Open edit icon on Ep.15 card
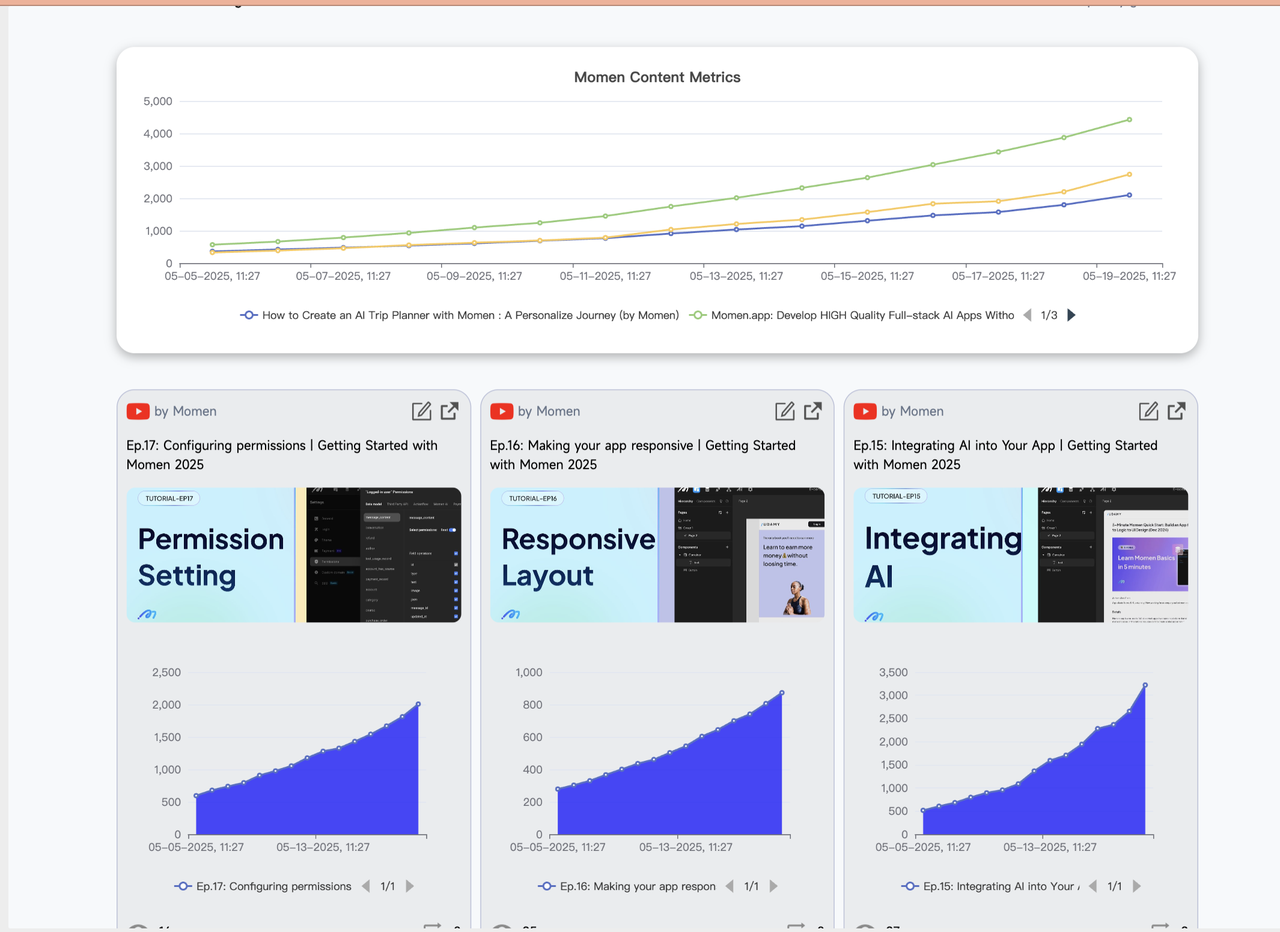This screenshot has height=932, width=1280. (x=1149, y=411)
